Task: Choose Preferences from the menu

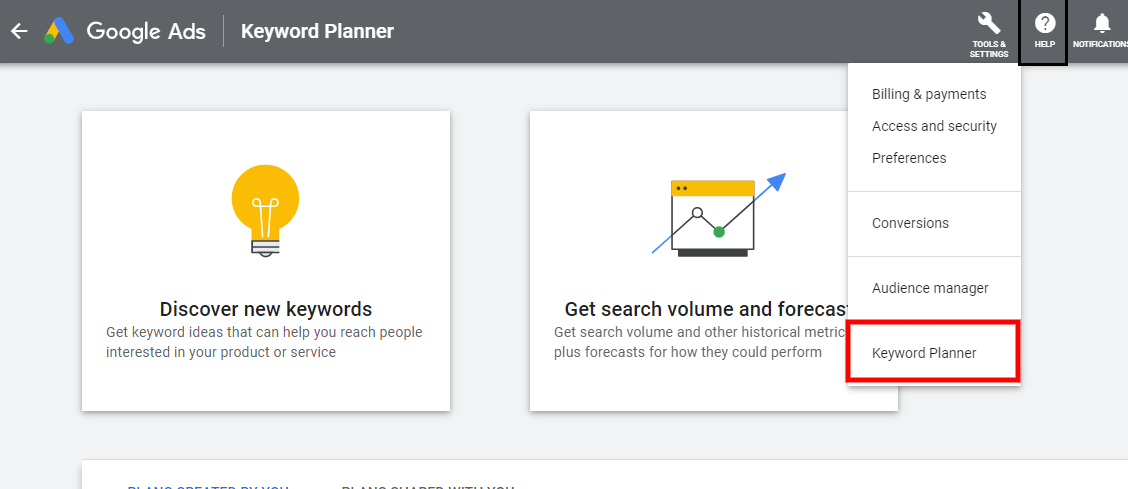Action: point(909,157)
